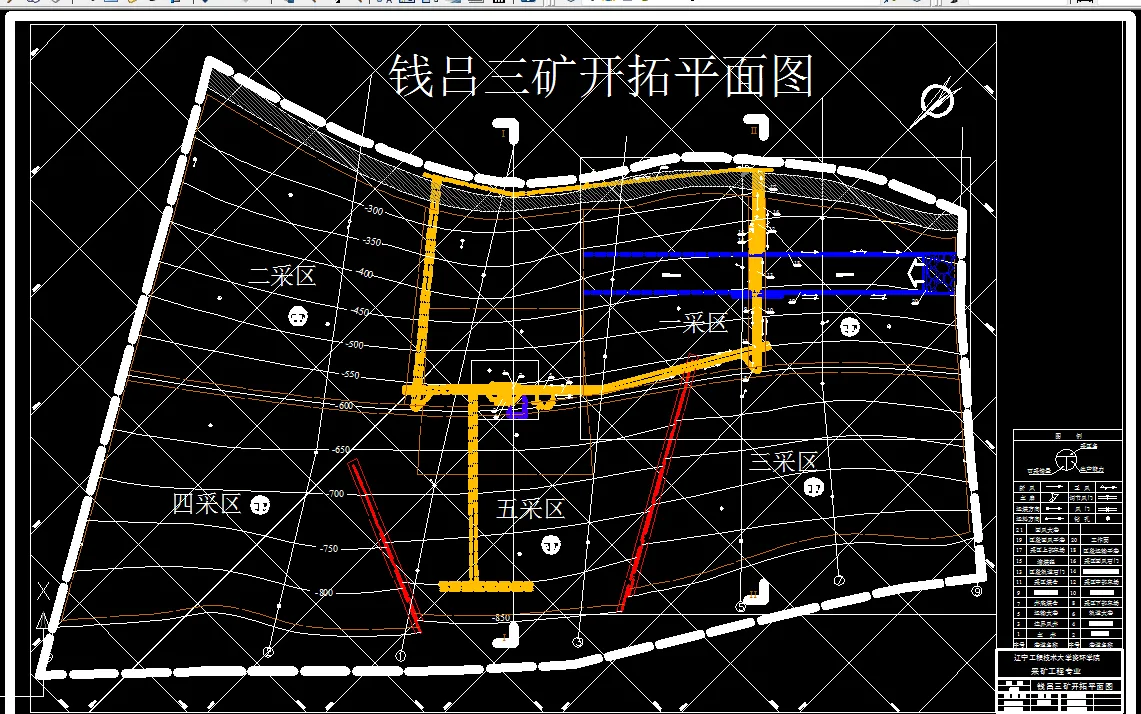Select the -750 contour label
Screen dimensions: 1141x714
click(x=329, y=549)
